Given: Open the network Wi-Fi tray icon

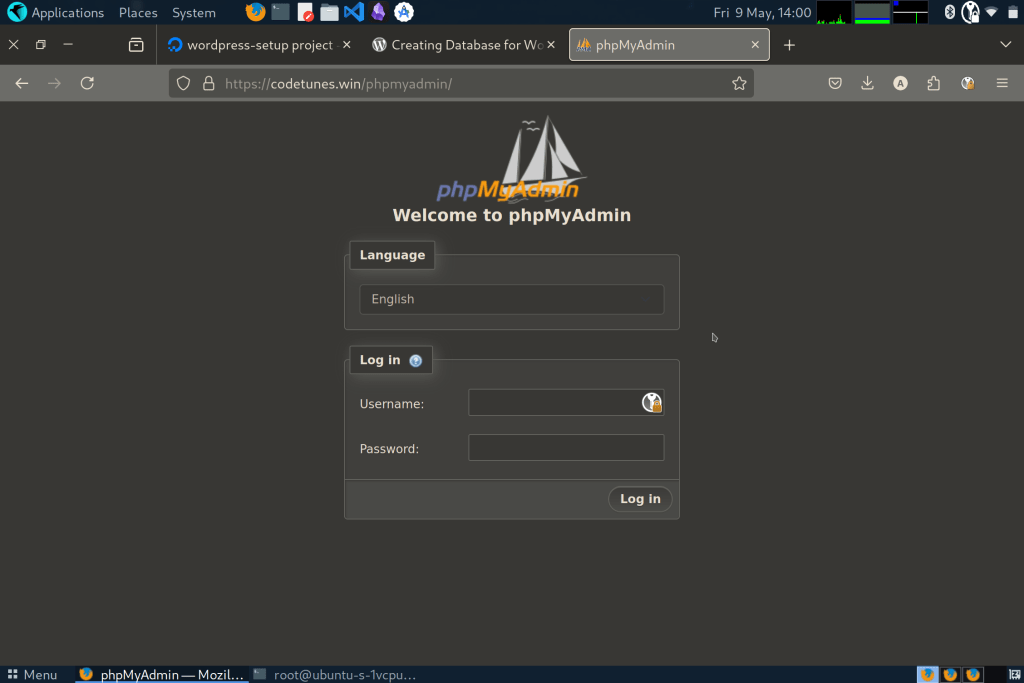Looking at the screenshot, I should [991, 12].
